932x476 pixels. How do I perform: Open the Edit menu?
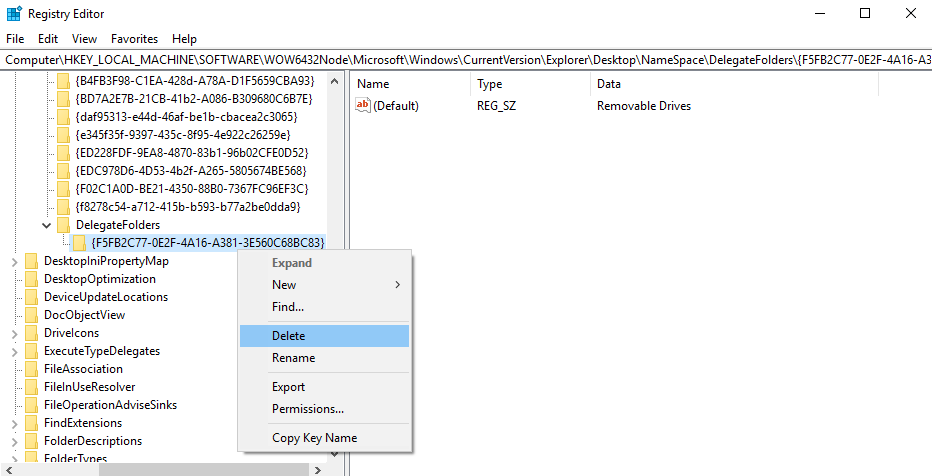pos(48,39)
